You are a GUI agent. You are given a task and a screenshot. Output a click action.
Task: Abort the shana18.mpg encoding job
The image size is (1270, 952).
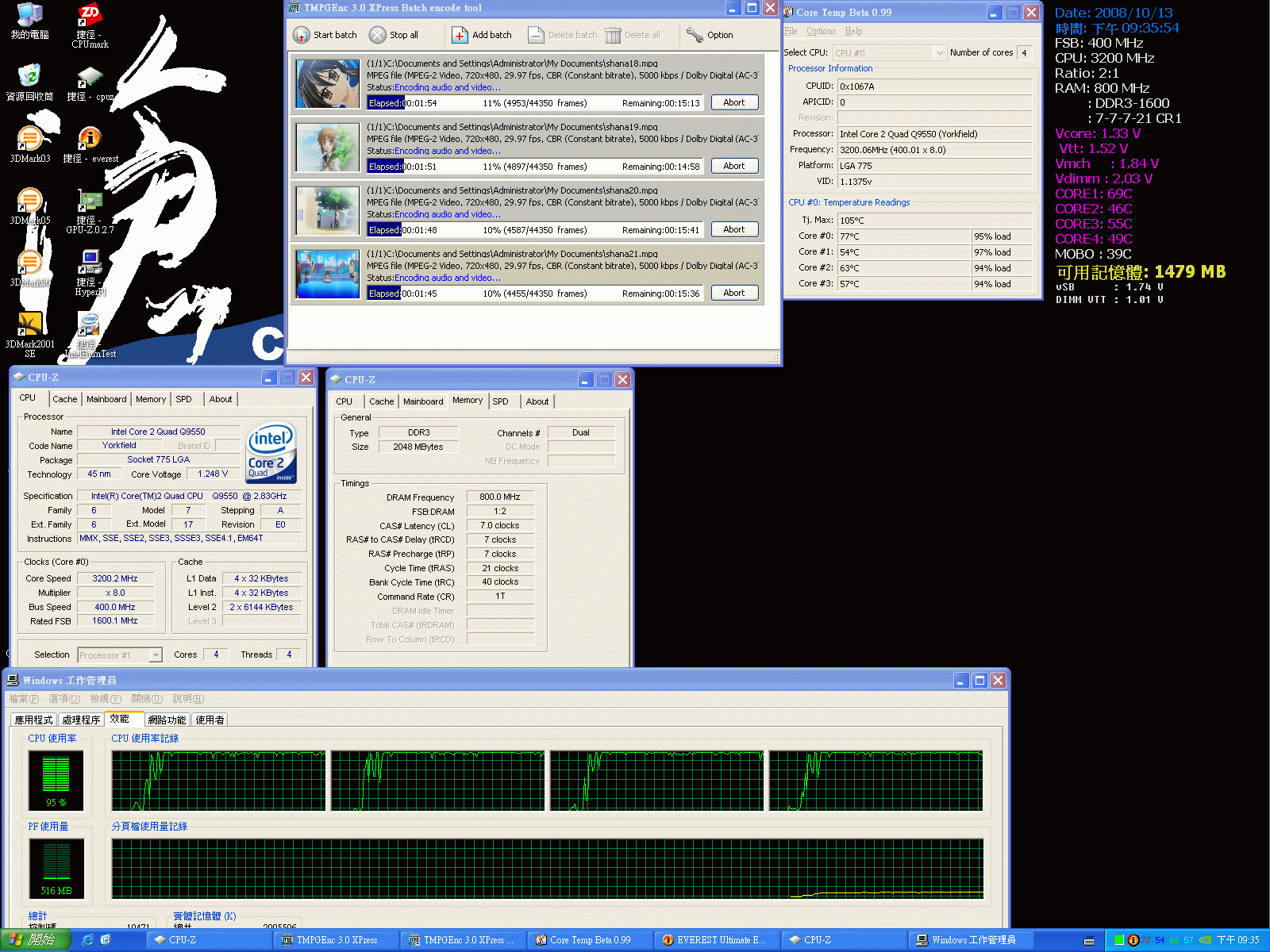coord(734,102)
